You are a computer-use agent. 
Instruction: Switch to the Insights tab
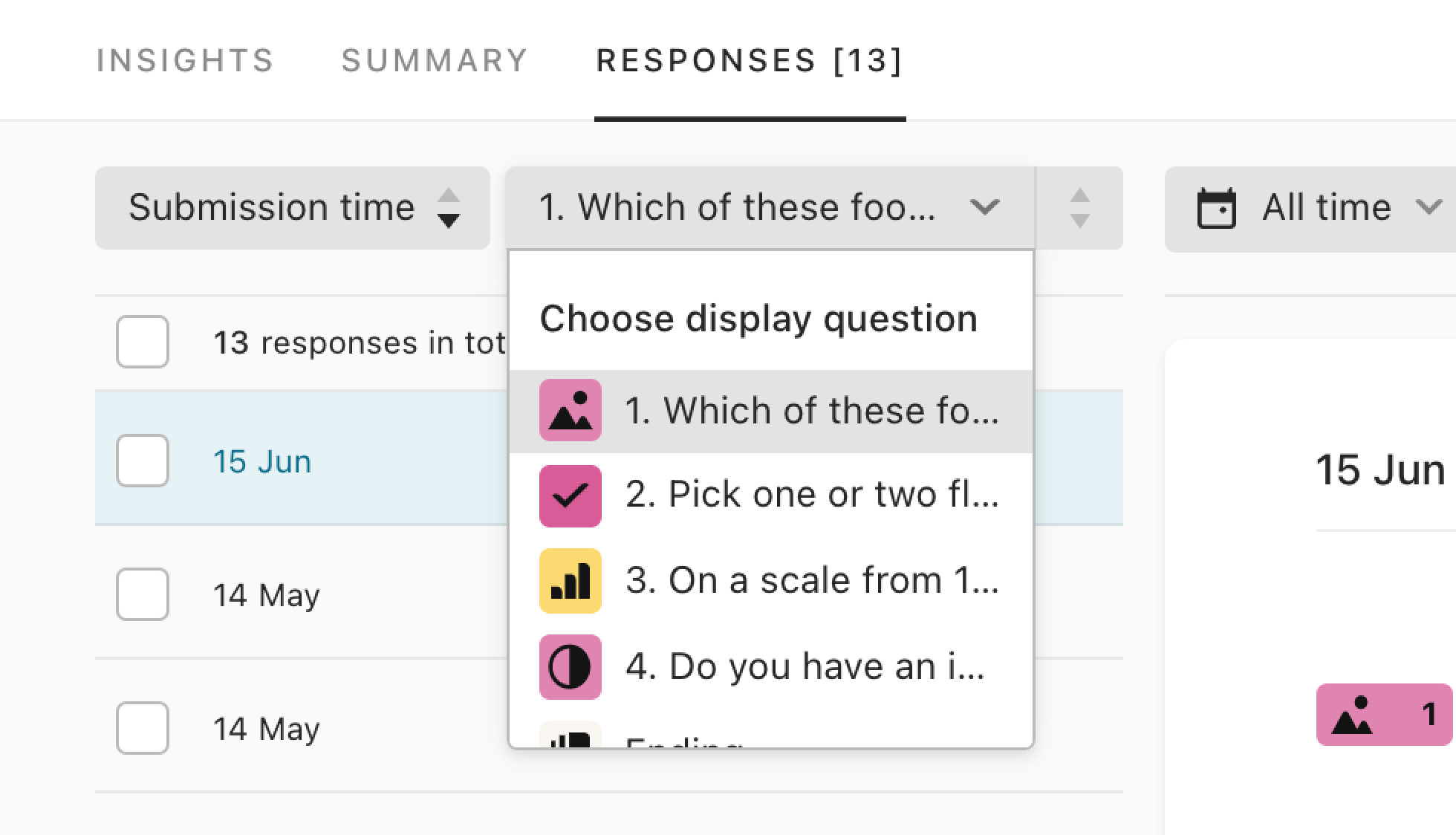coord(185,60)
